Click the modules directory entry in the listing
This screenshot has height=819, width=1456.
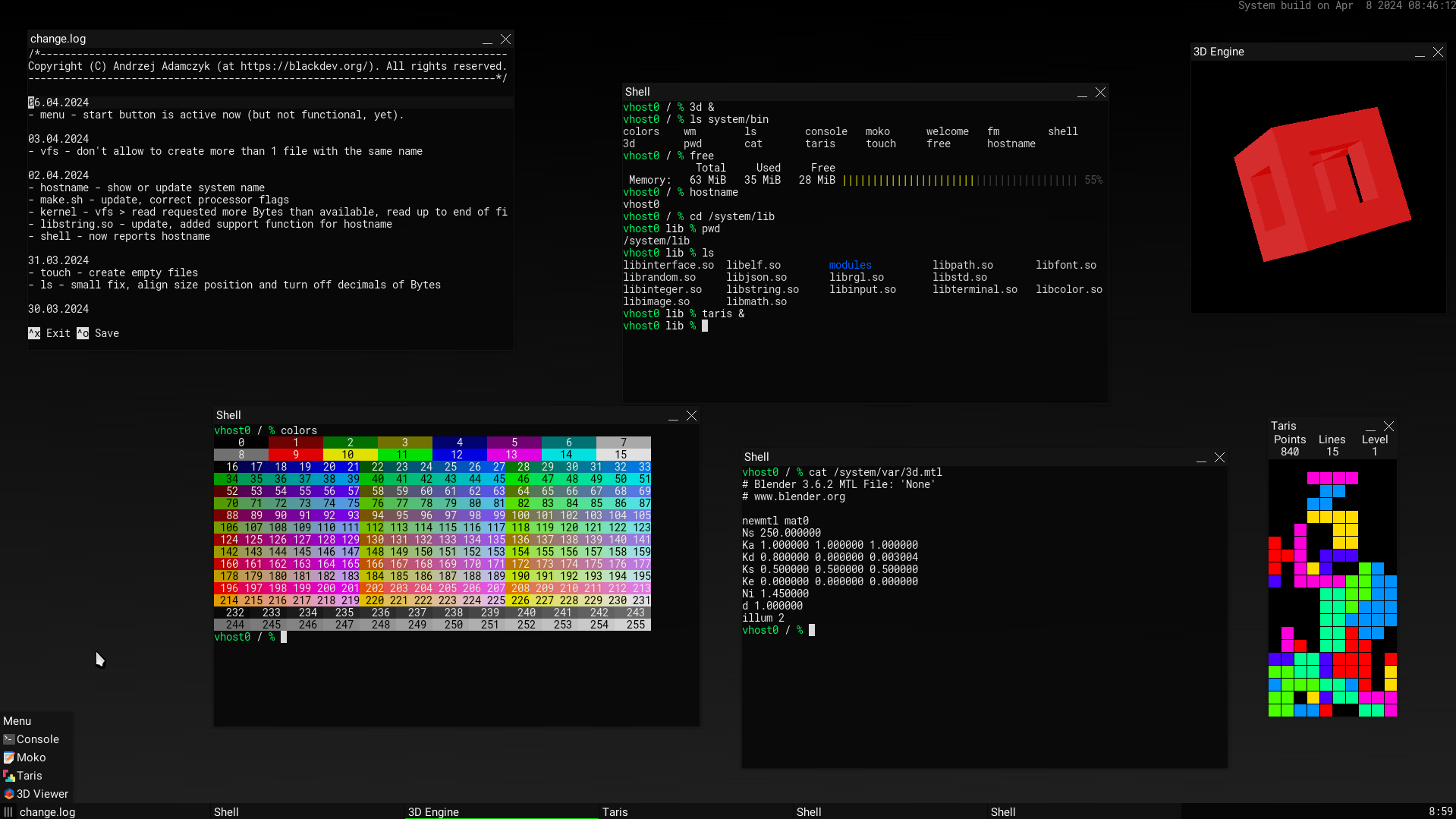click(x=850, y=264)
